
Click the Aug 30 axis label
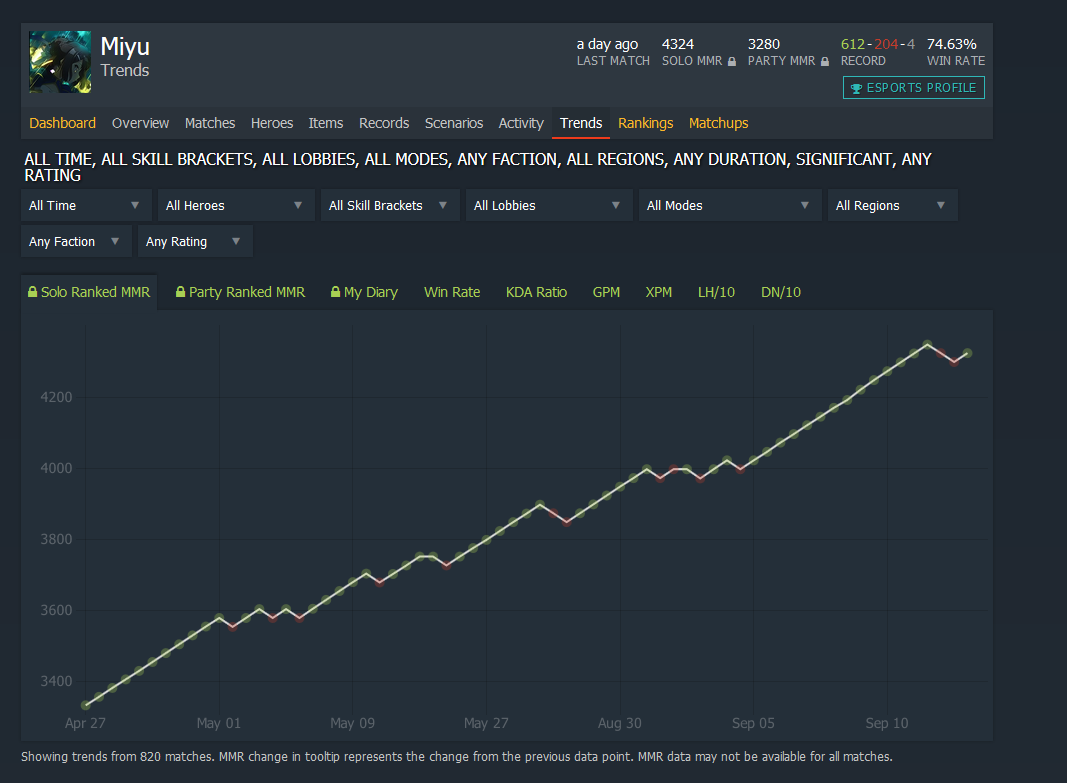coord(619,723)
